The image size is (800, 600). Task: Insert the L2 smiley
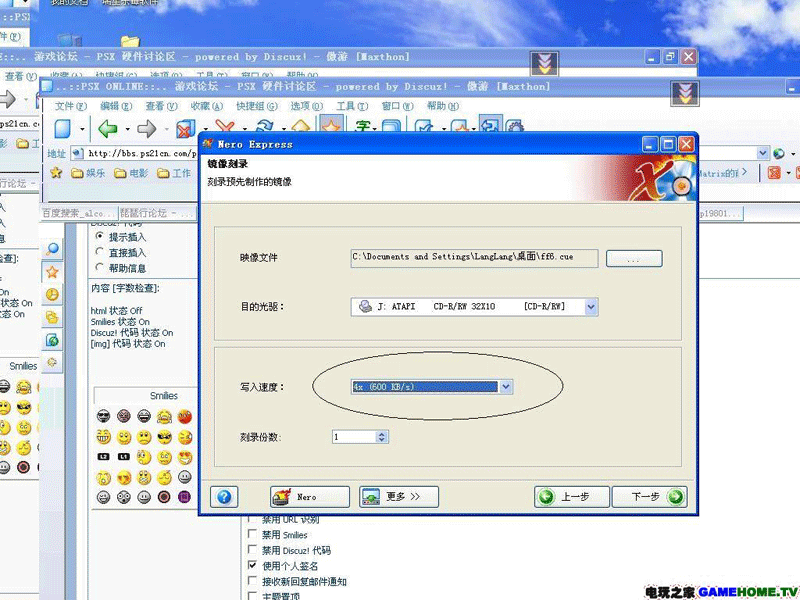coord(104,457)
